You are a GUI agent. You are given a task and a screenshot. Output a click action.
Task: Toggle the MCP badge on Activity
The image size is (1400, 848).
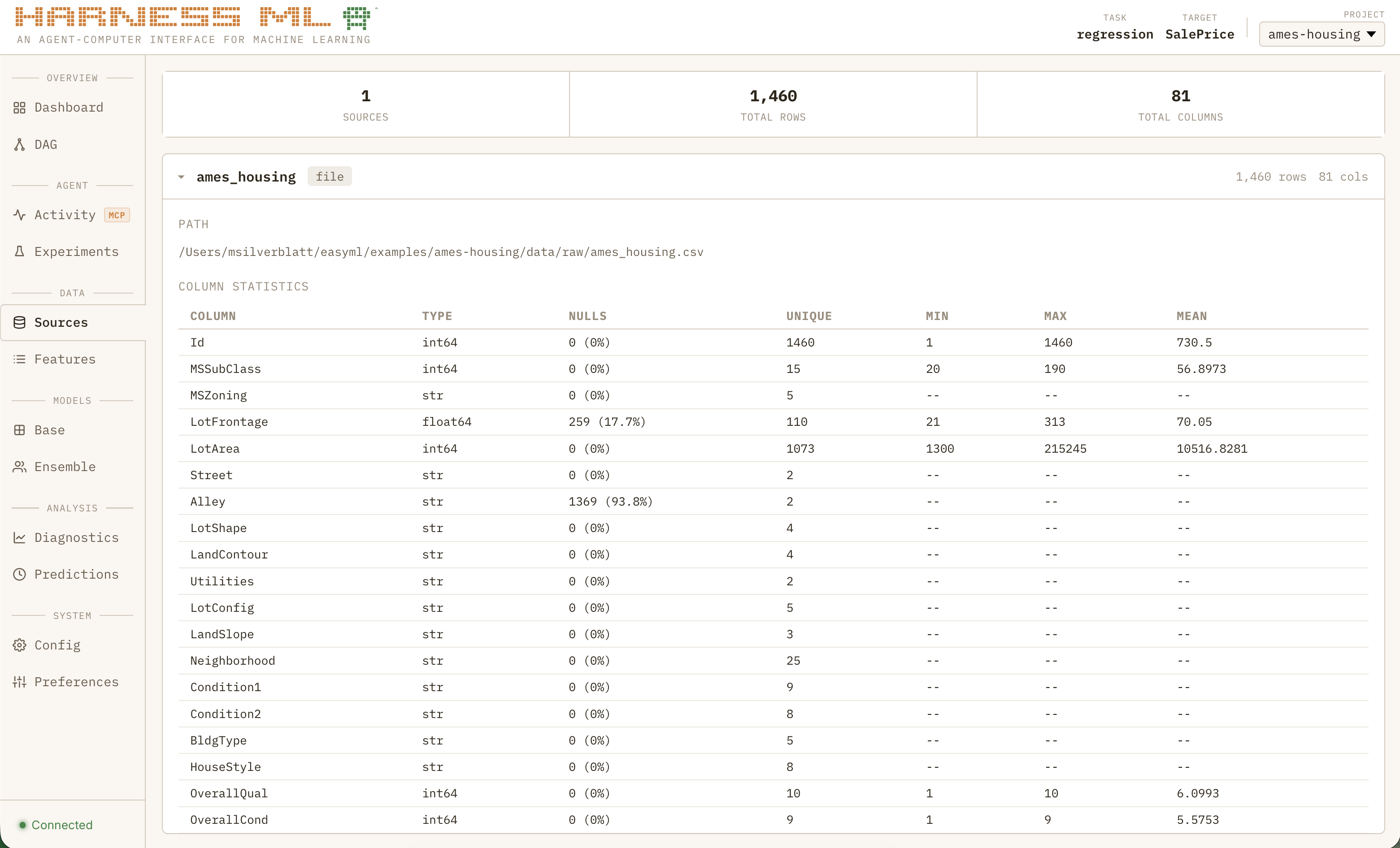117,215
